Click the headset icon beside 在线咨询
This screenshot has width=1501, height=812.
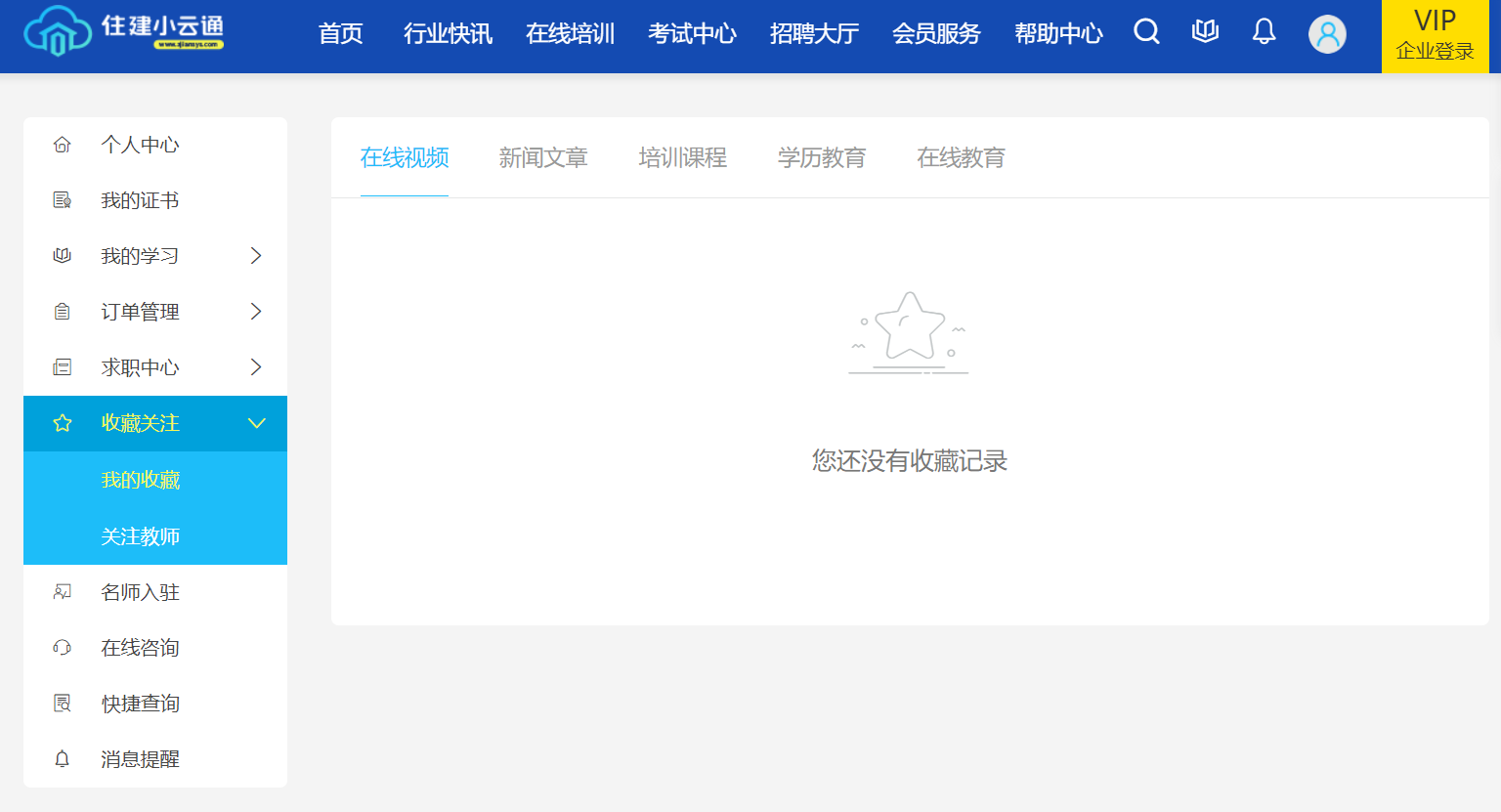click(x=63, y=648)
